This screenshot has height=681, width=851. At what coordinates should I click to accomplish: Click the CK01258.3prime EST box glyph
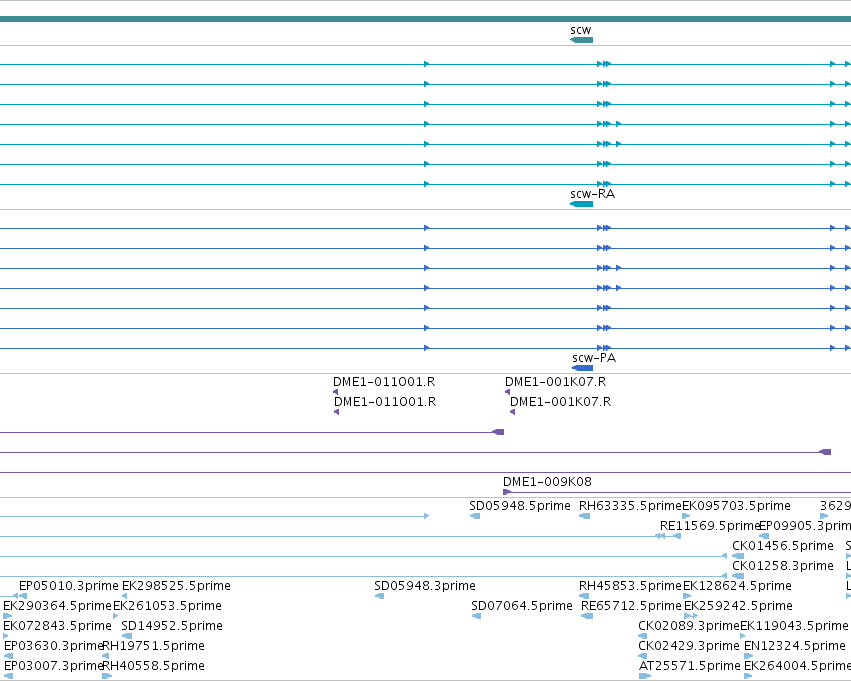(738, 576)
